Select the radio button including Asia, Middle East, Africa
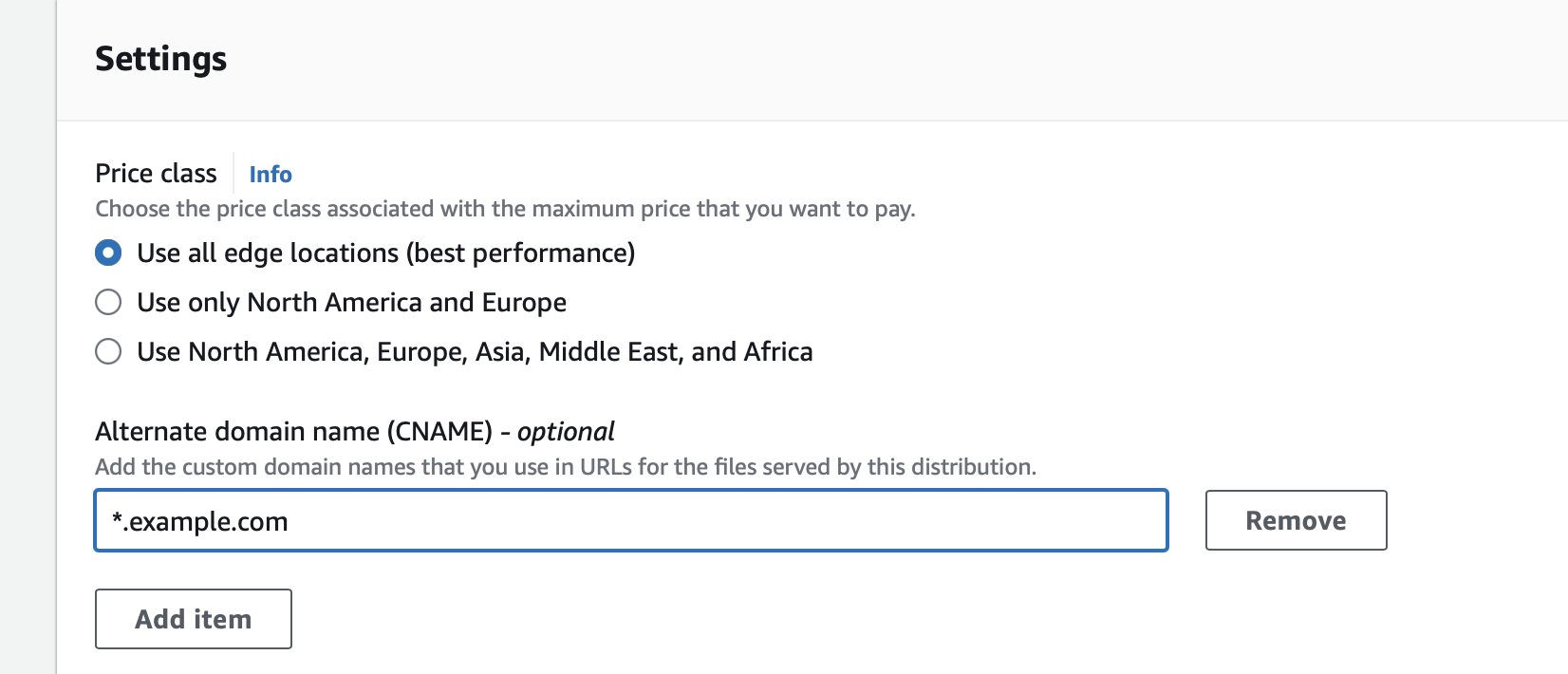Image resolution: width=1568 pixels, height=674 pixels. [x=108, y=352]
